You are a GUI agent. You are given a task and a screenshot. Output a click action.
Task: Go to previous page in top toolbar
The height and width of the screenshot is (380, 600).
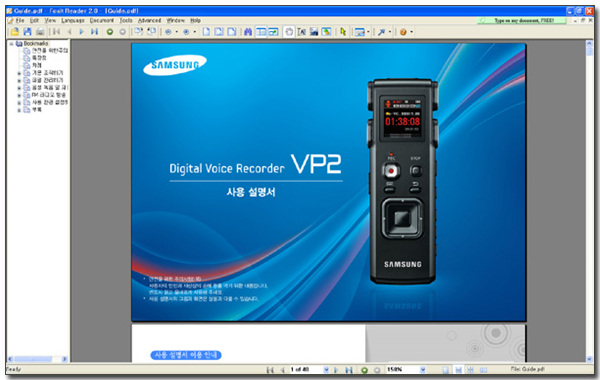[69, 32]
